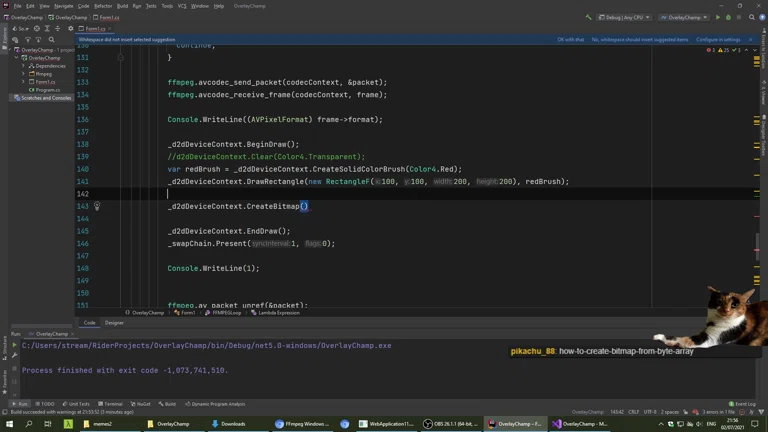
Task: Open the Terminal tool window
Action: (110, 404)
